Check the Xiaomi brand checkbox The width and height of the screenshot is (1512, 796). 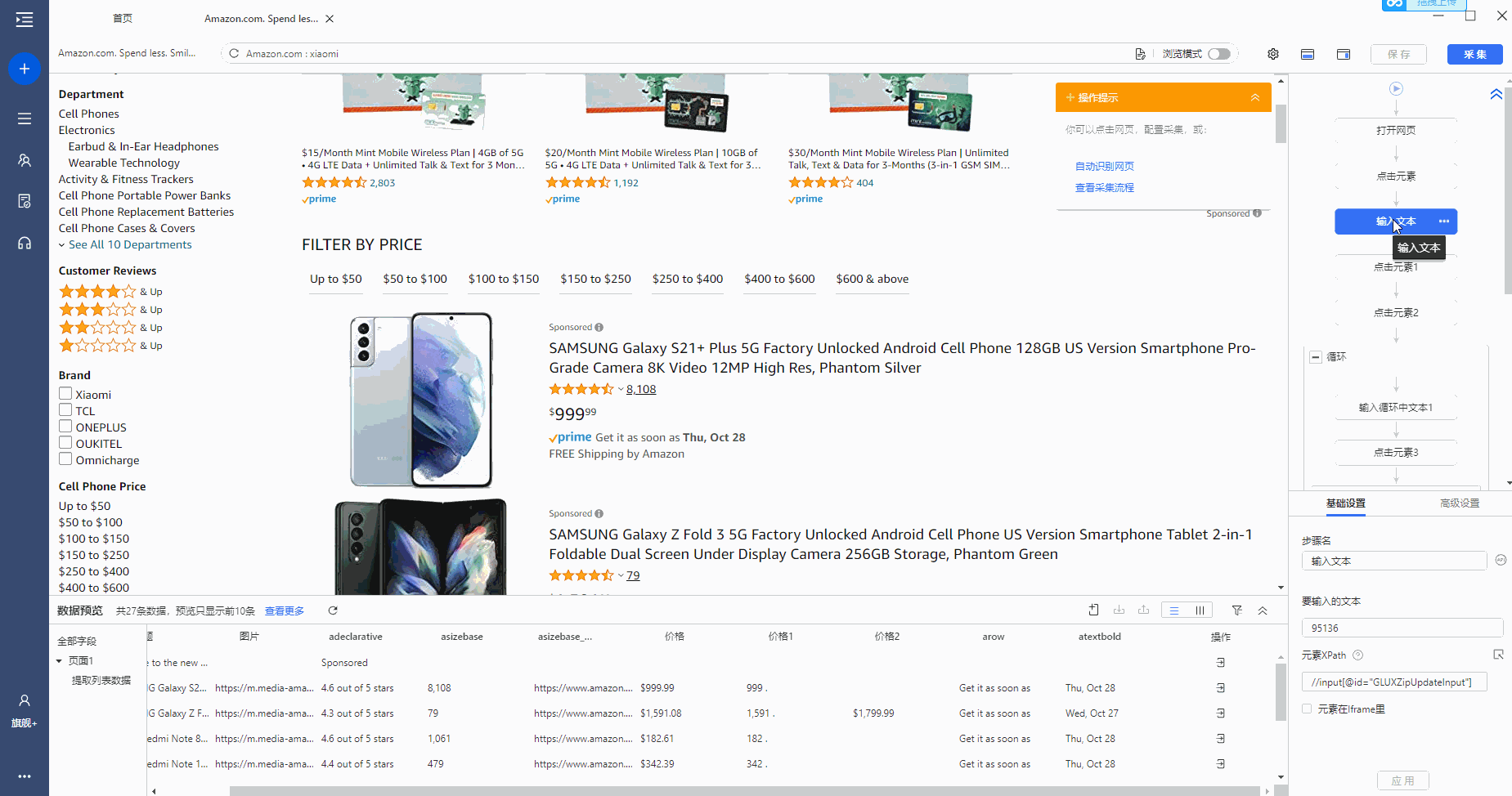point(65,394)
